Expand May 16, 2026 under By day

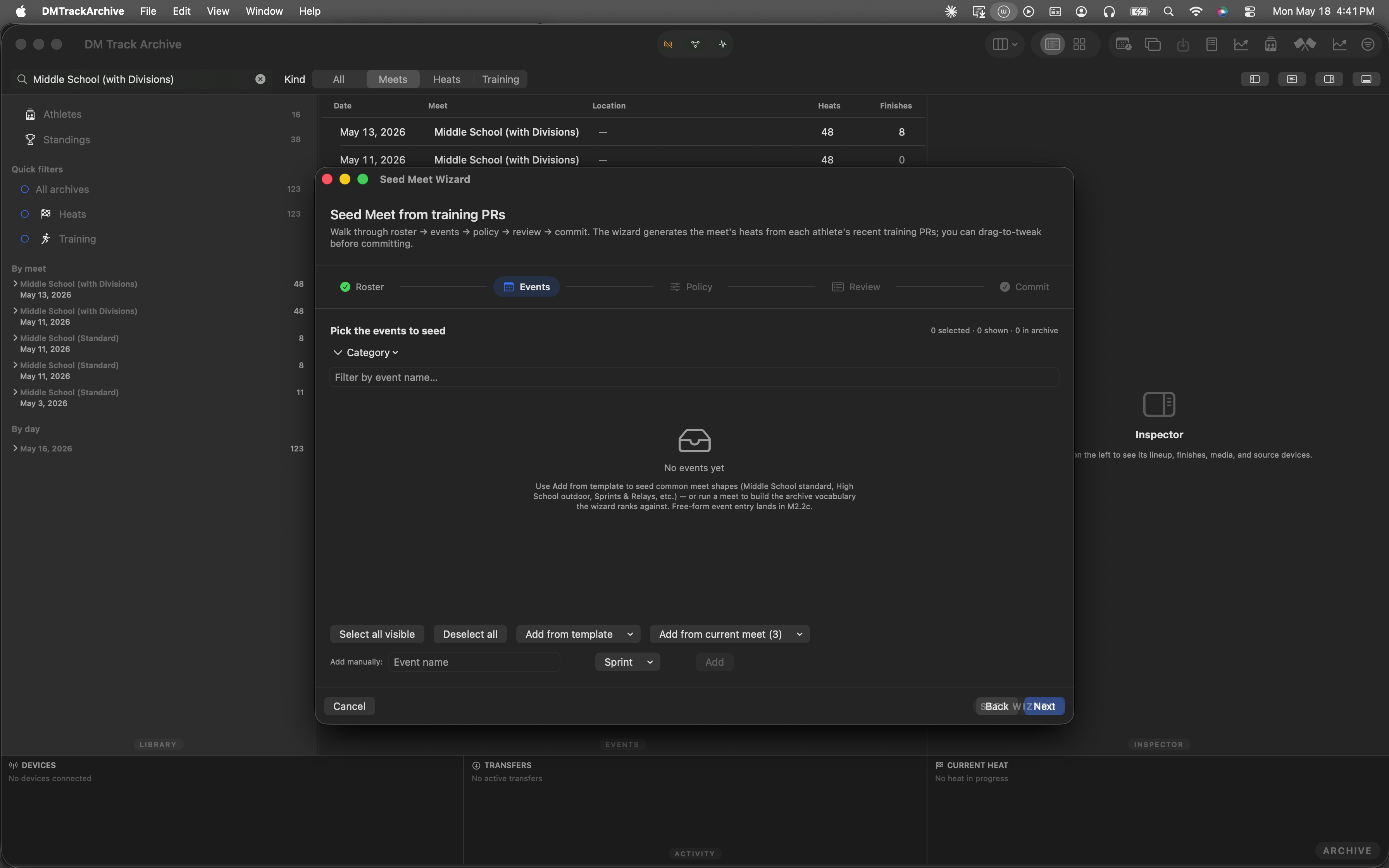point(15,448)
